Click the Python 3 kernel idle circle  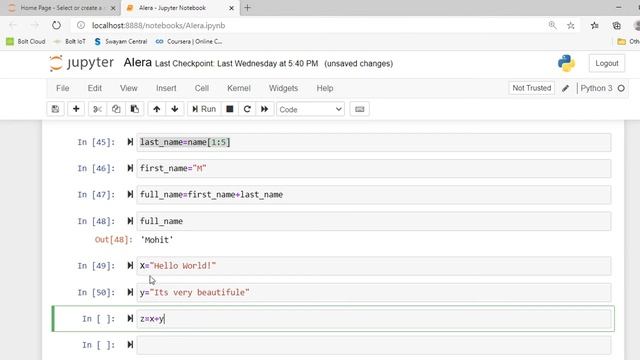[621, 88]
